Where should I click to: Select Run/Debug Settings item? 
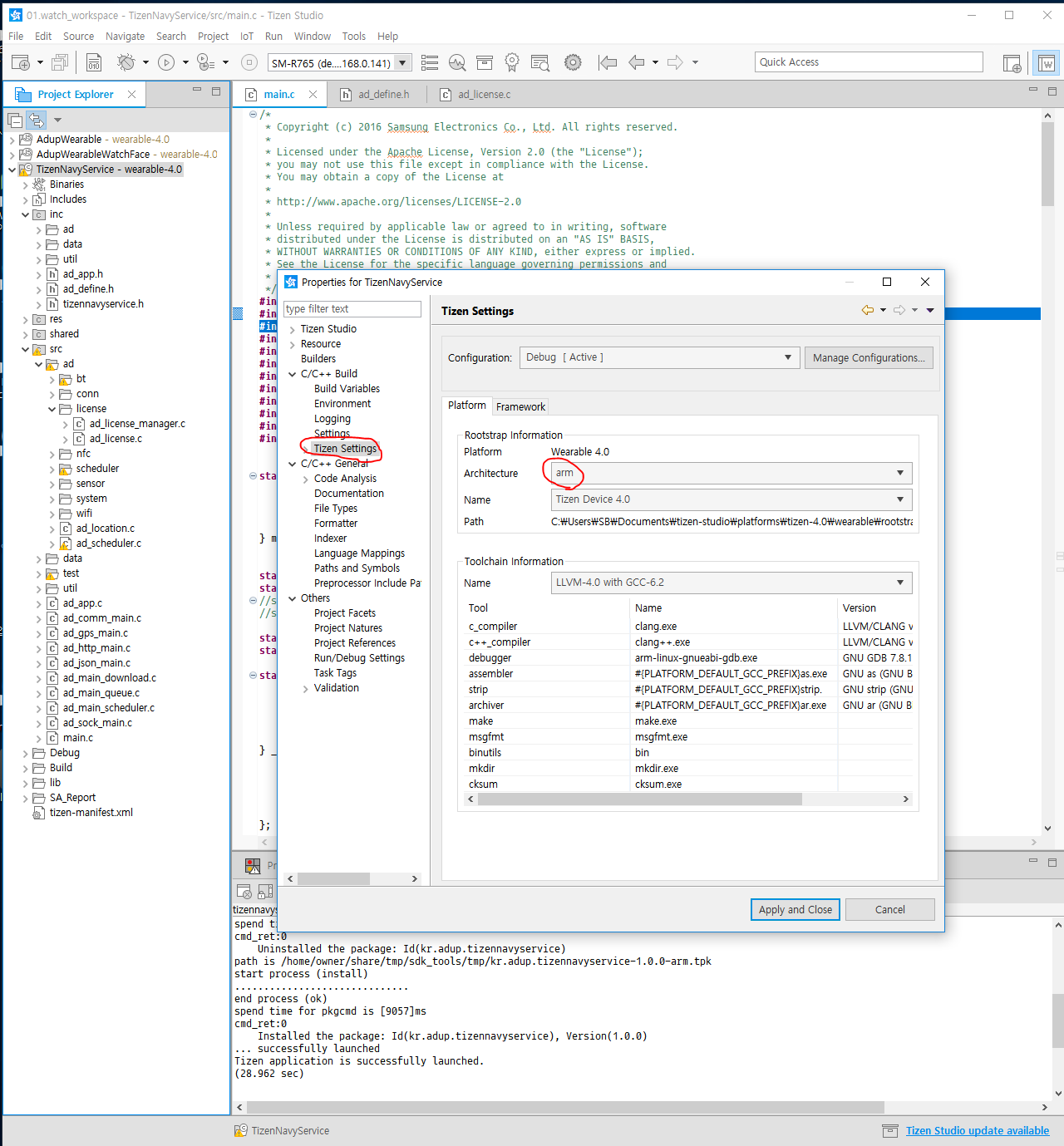(x=359, y=658)
